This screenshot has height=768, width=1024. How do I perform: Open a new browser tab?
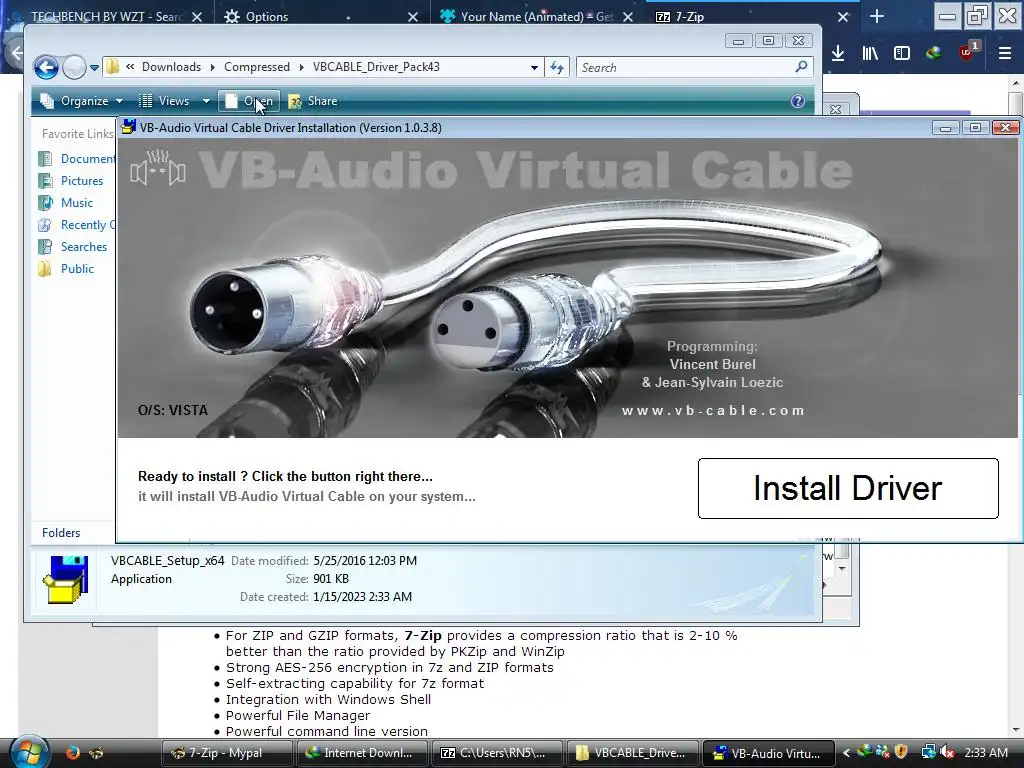point(877,16)
